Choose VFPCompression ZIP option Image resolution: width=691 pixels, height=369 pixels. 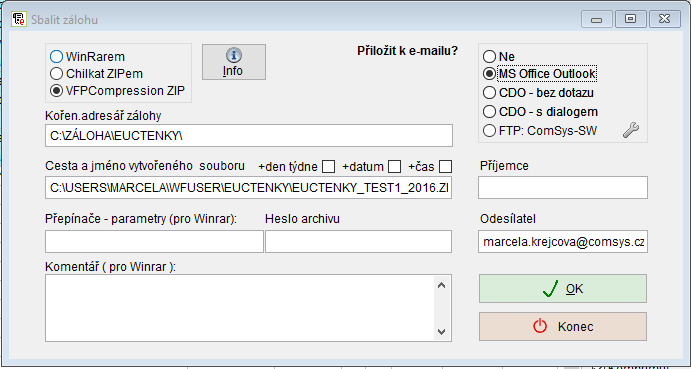pos(56,90)
